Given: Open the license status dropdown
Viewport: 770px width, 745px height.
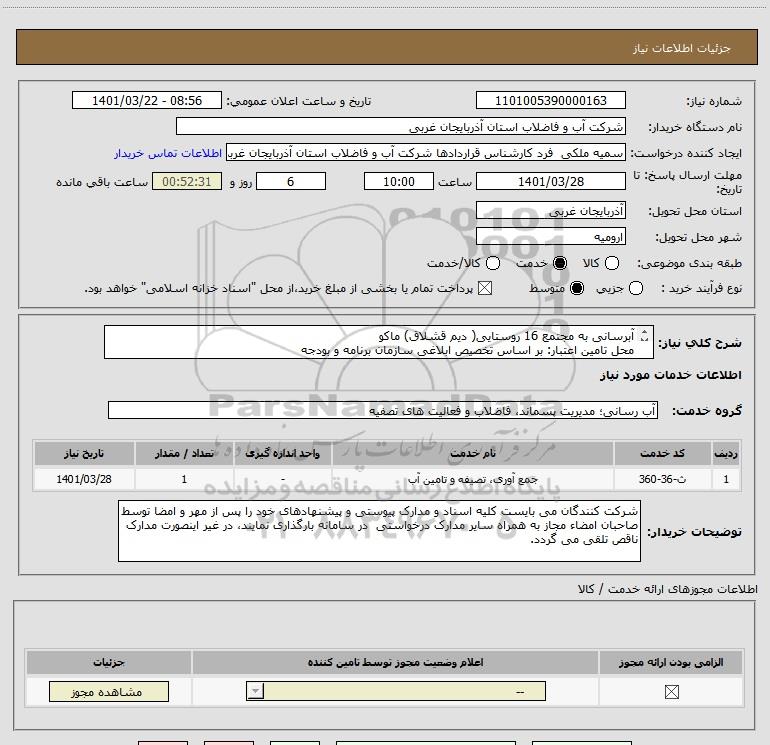Looking at the screenshot, I should click(x=396, y=691).
